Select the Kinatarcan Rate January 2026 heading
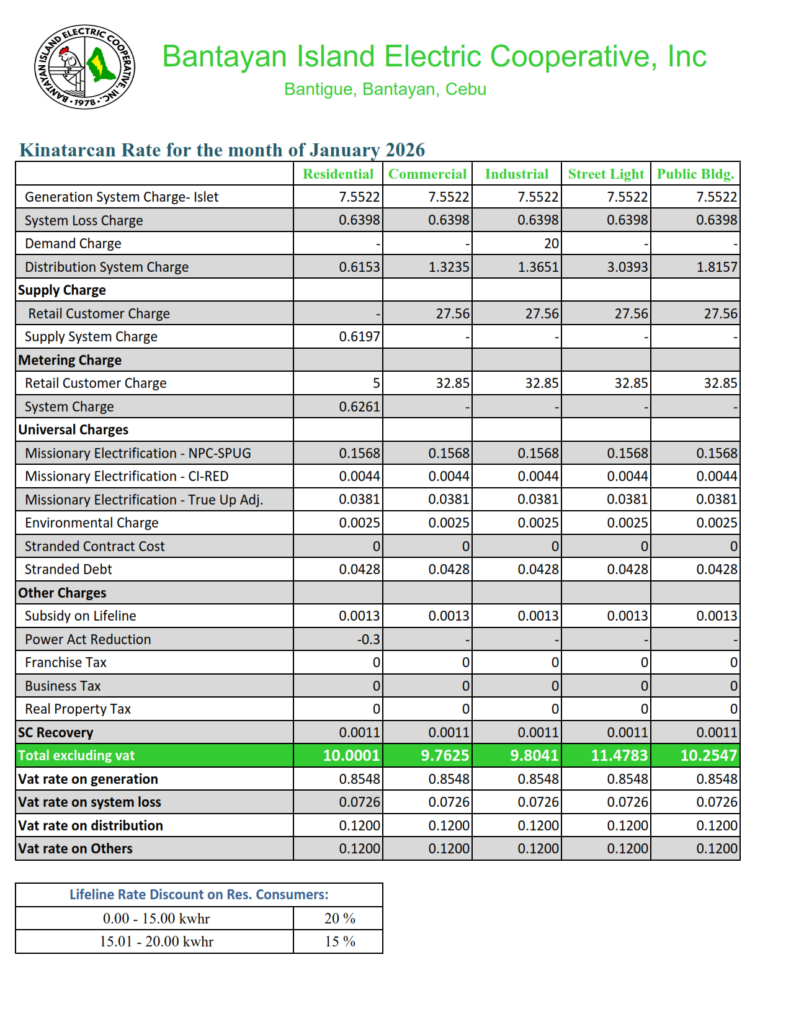791x1024 pixels. (x=222, y=150)
